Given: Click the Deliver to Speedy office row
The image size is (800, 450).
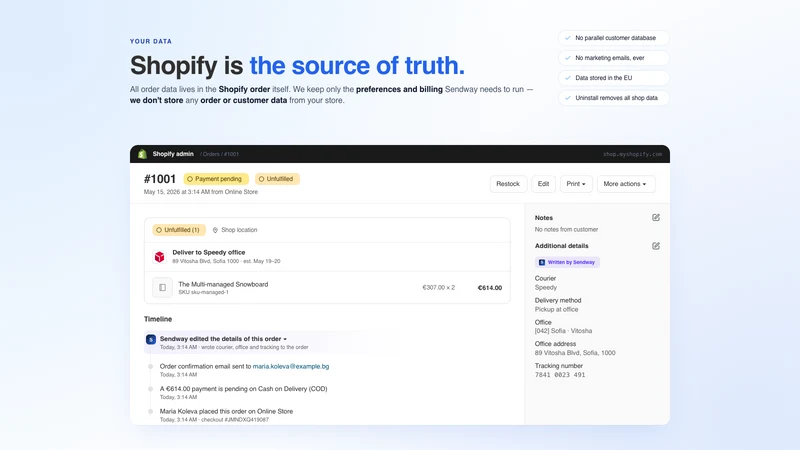Looking at the screenshot, I should point(327,257).
